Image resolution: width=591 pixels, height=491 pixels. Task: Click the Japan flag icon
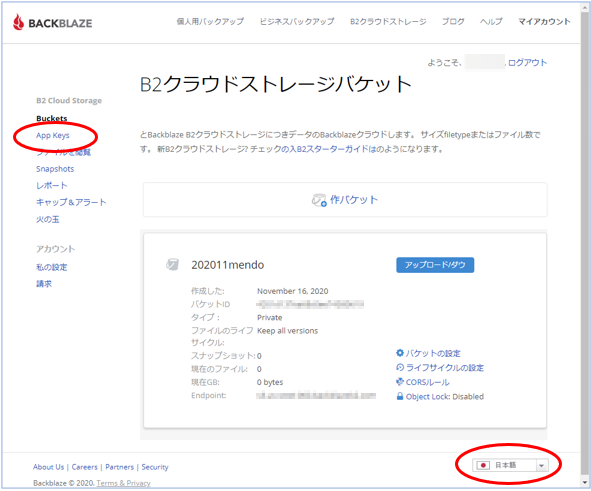coord(483,465)
